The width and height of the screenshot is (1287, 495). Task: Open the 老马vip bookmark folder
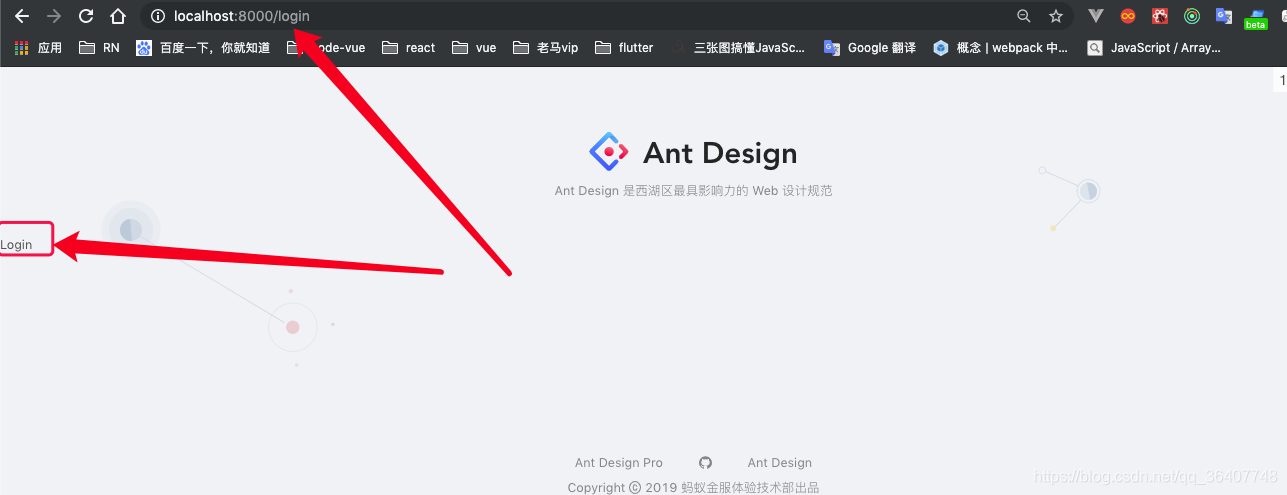point(545,47)
